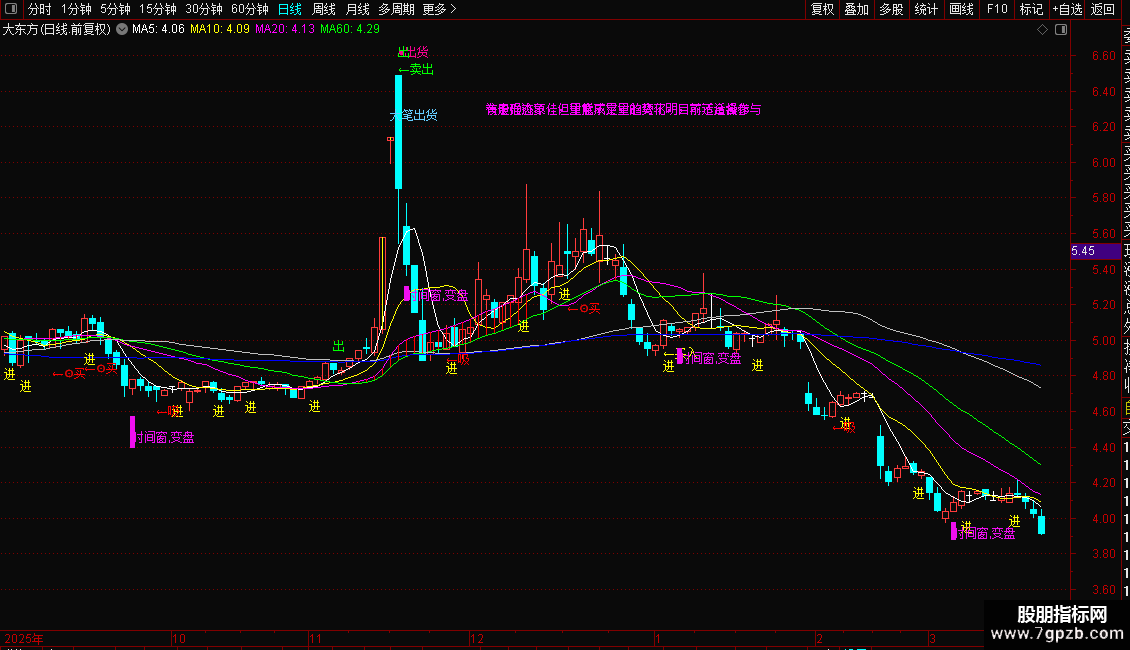
Task: Click the 叠加 overlay tool
Action: [856, 9]
